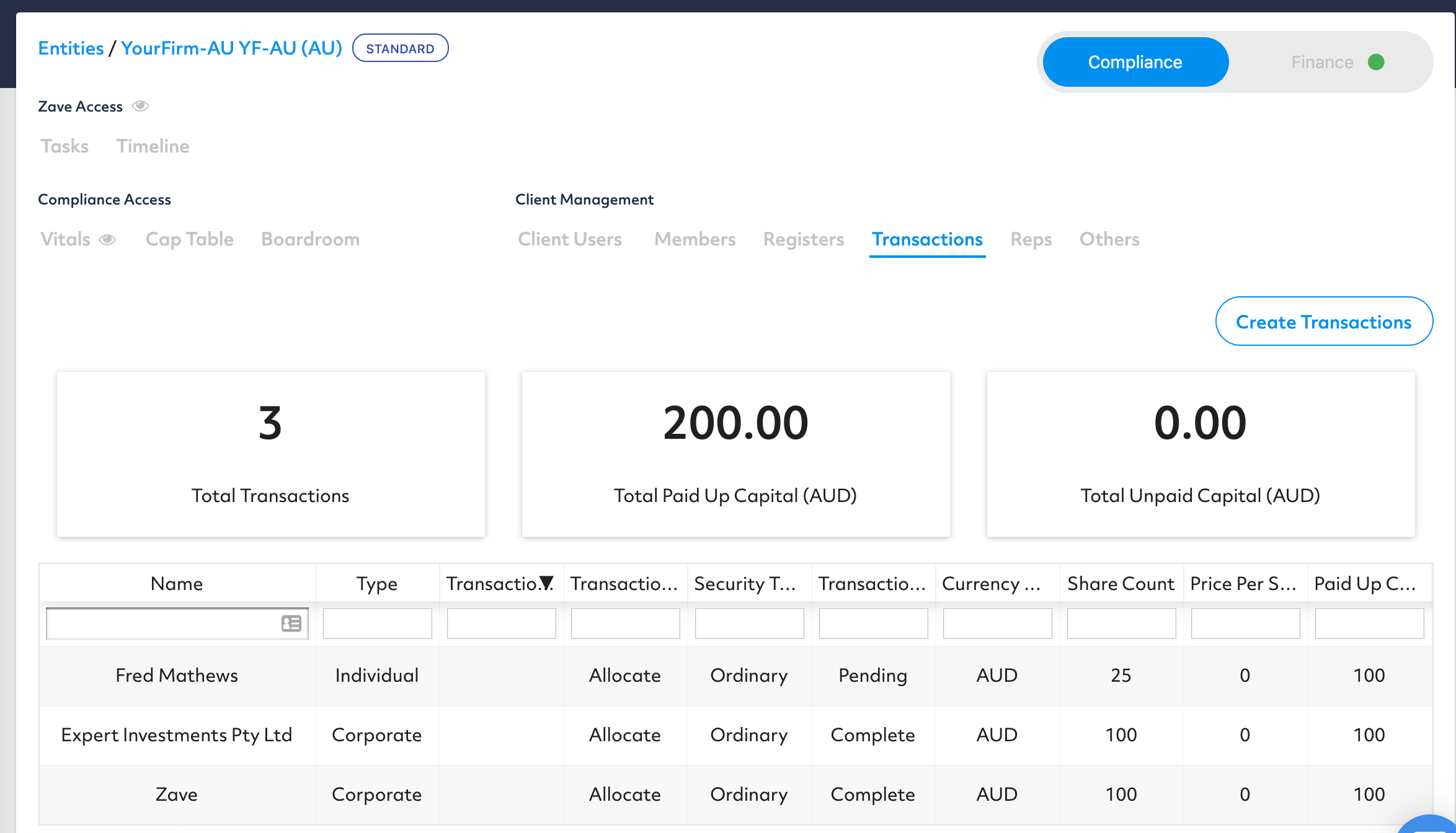Switch to Finance mode

pyautogui.click(x=1322, y=62)
